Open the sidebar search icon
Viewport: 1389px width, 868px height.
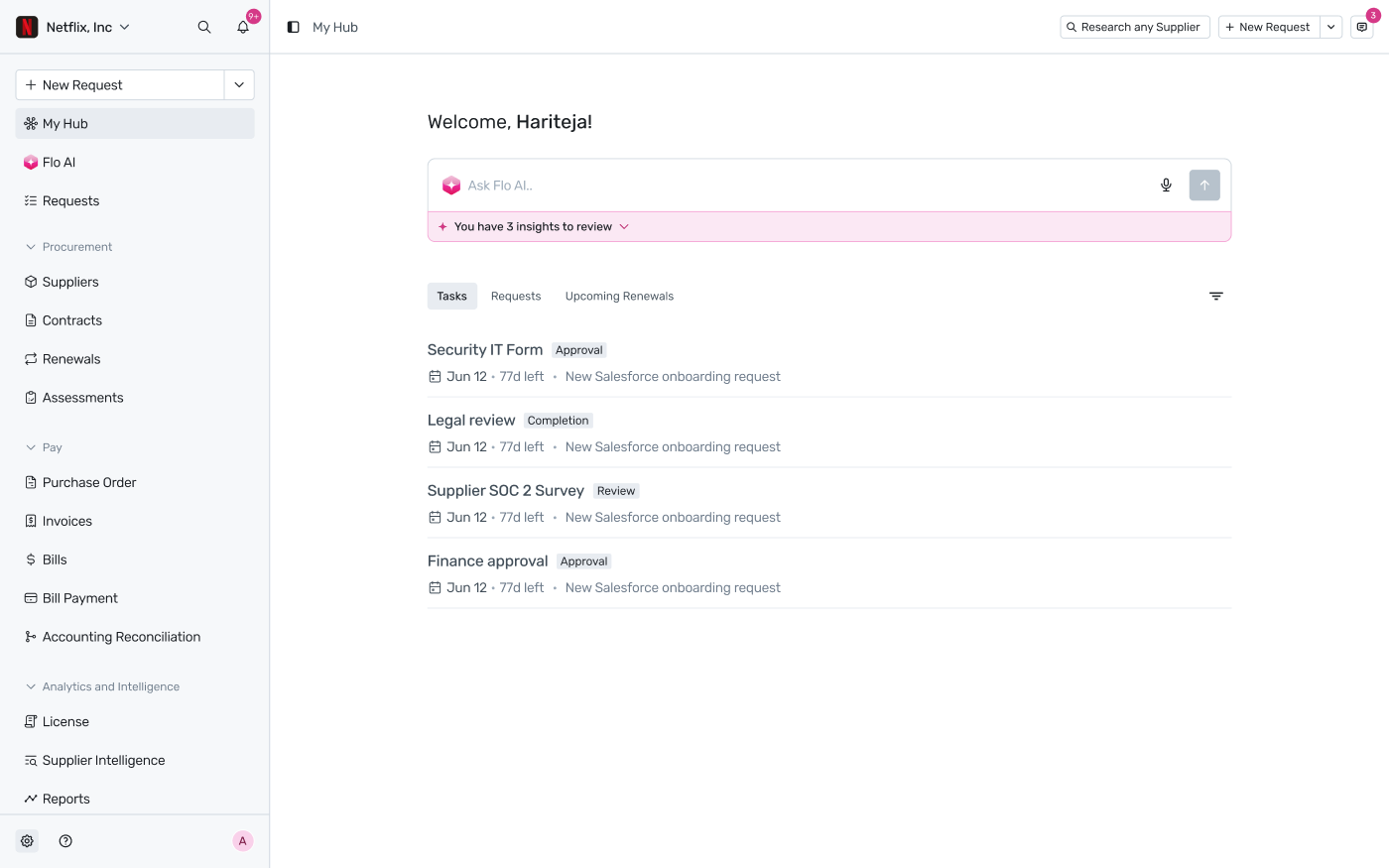(x=204, y=27)
